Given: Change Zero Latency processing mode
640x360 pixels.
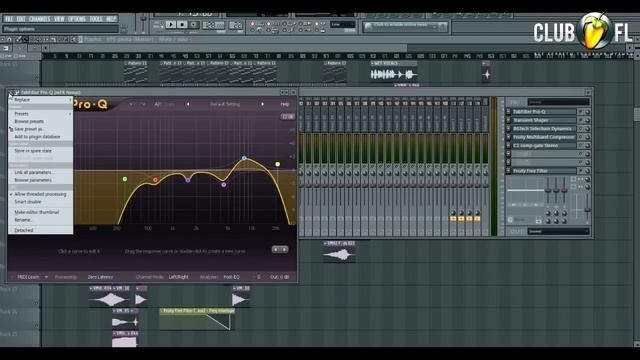Looking at the screenshot, I should pos(100,277).
